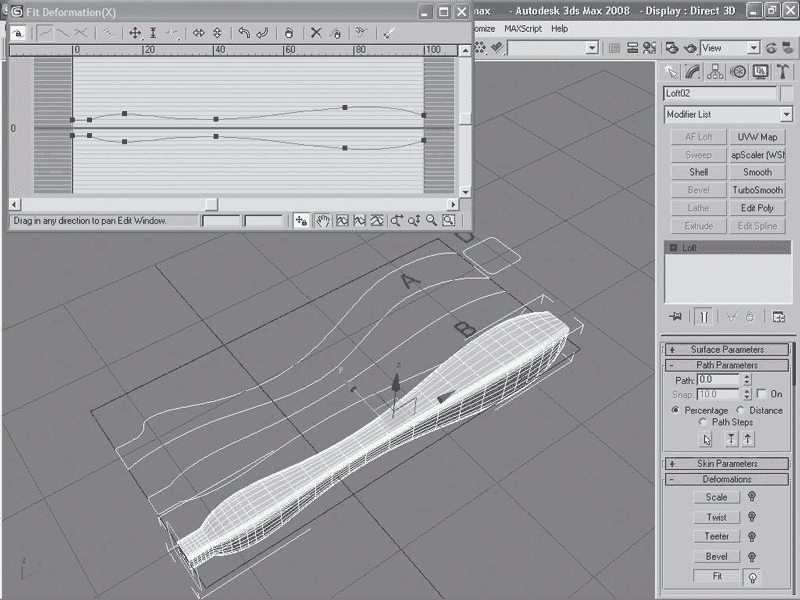Open the Utilities hammer panel tab
Screen dimensions: 800x600
782,72
